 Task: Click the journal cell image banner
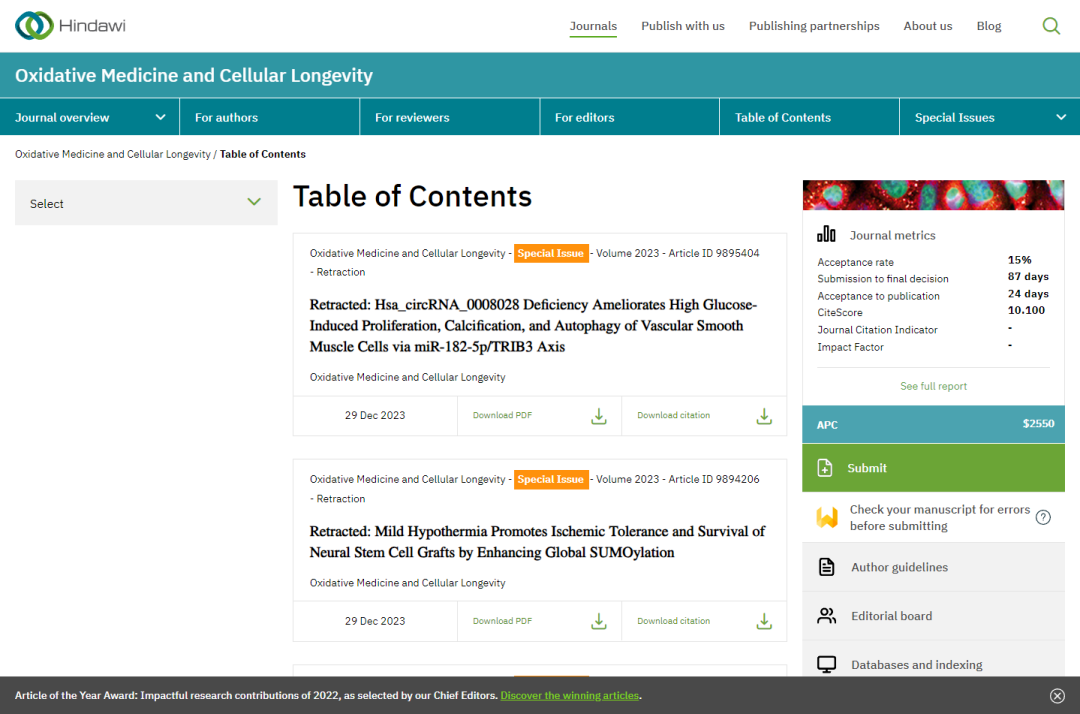[933, 195]
